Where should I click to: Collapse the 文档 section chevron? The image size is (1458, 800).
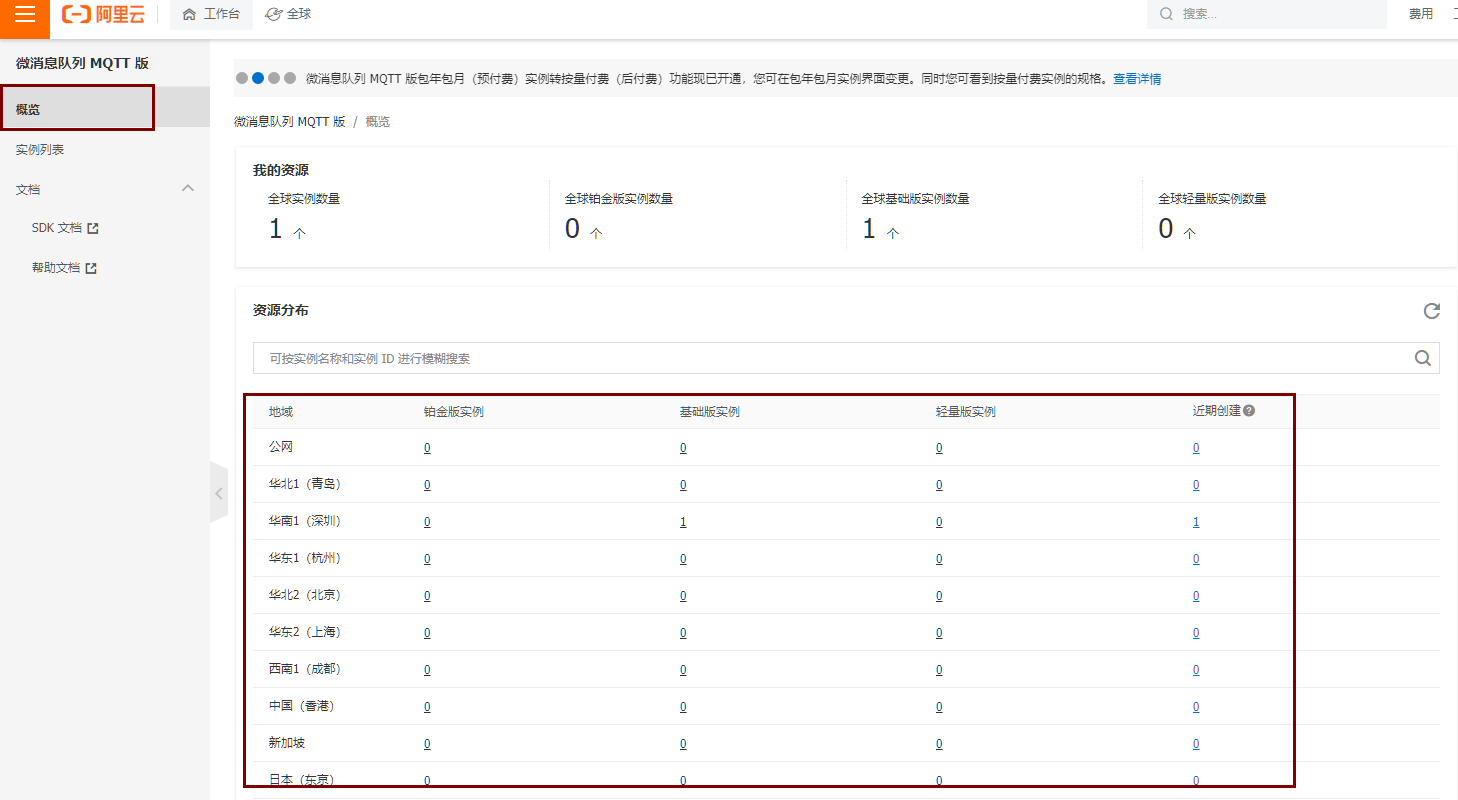(x=187, y=189)
